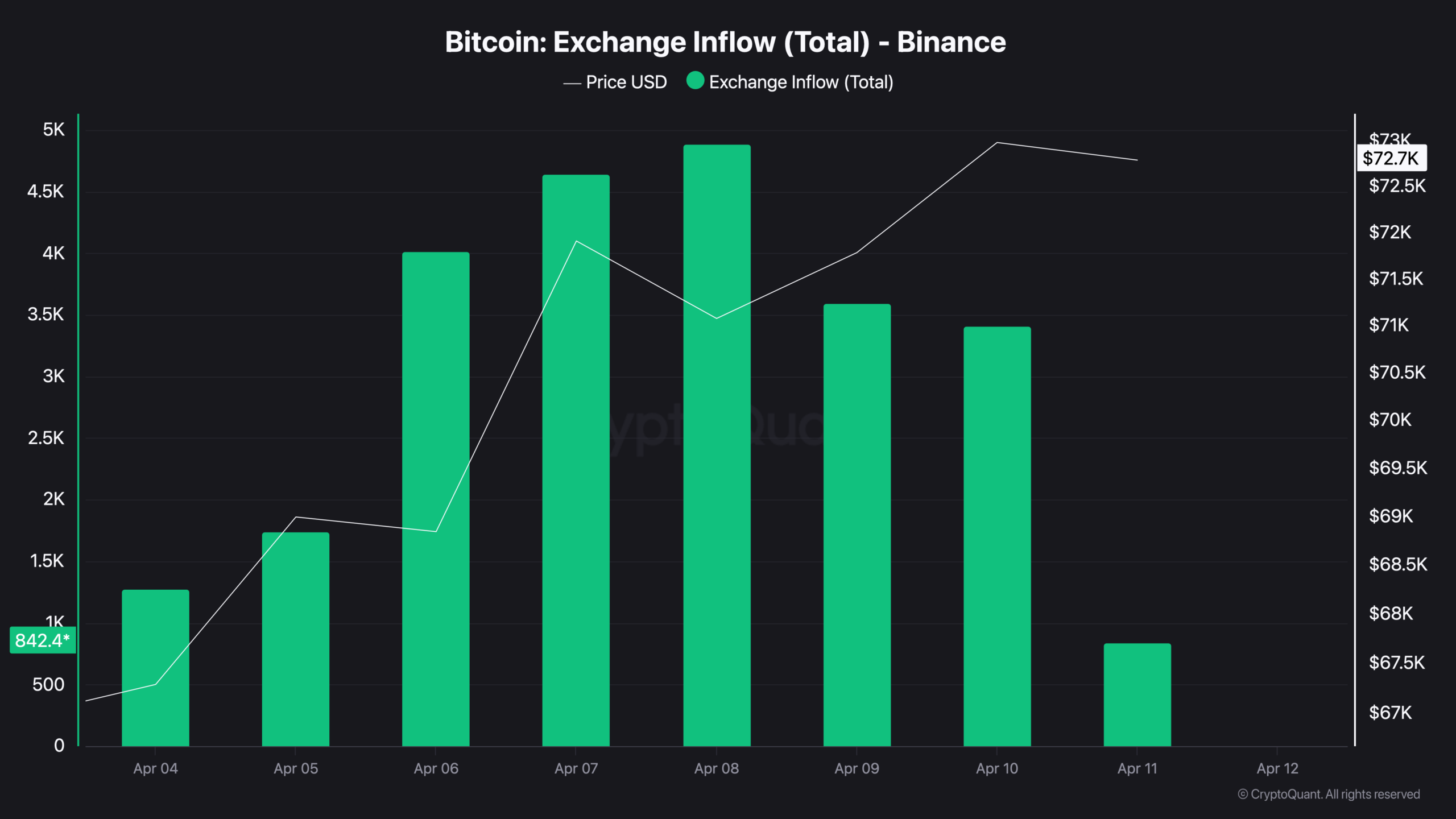Toggle the Exchange Inflow (Total) legend label

(x=801, y=82)
